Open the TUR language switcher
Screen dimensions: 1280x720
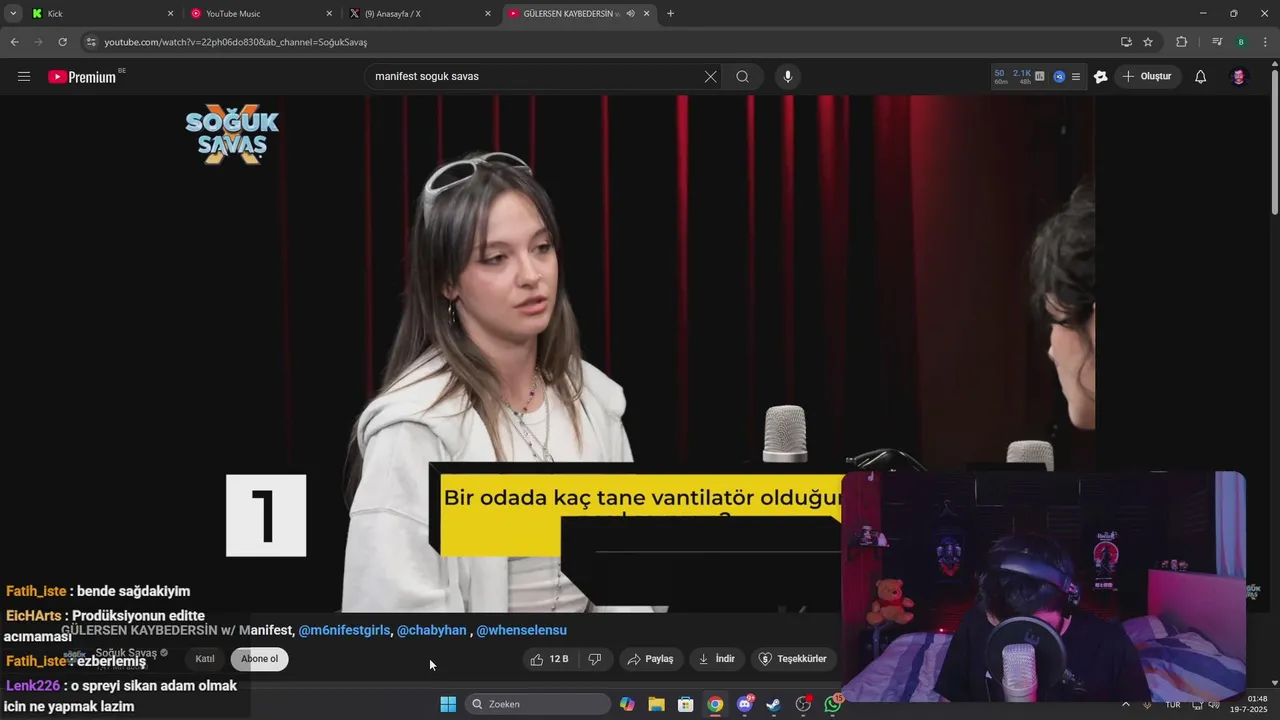[1172, 705]
